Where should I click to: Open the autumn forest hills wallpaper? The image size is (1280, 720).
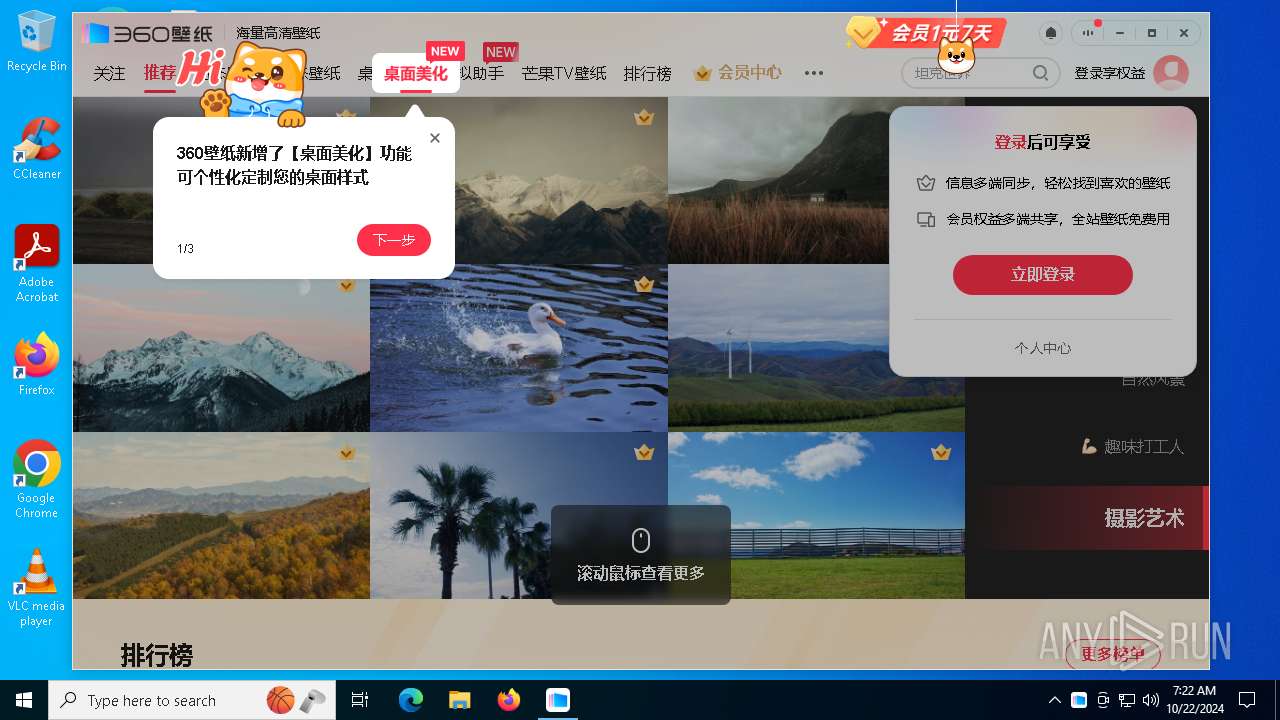click(x=221, y=516)
